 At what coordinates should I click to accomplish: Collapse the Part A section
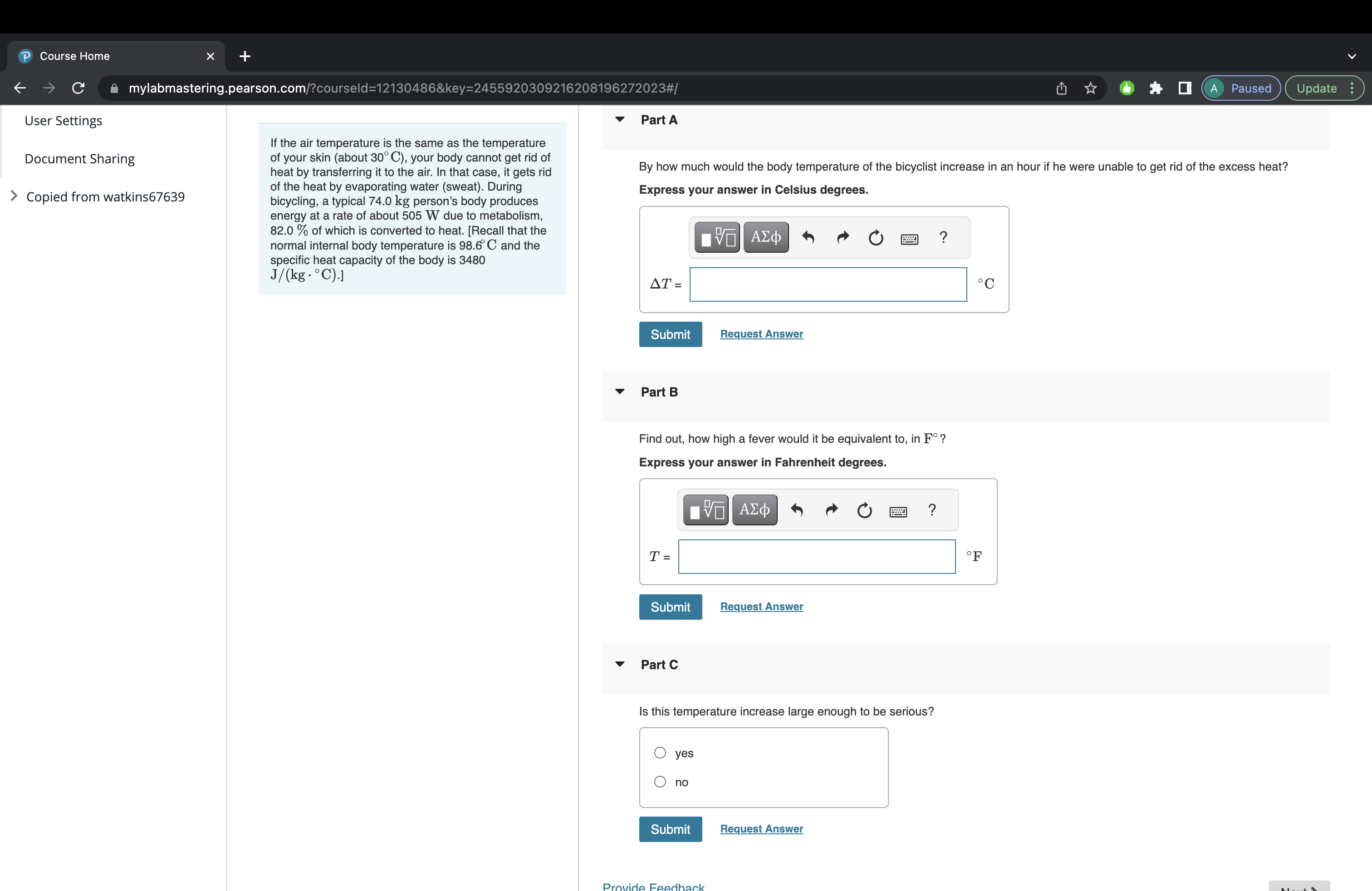click(x=620, y=119)
